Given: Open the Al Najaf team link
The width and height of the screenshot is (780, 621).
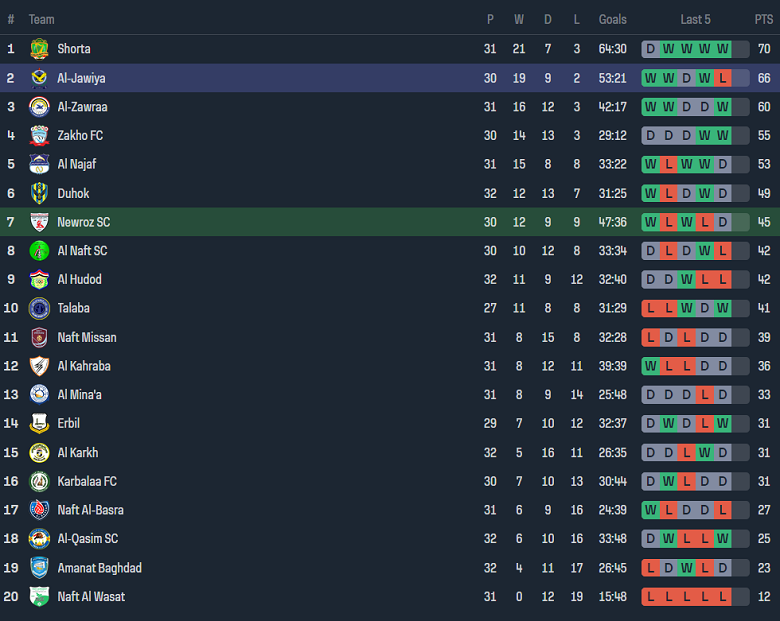Looking at the screenshot, I should coord(77,164).
